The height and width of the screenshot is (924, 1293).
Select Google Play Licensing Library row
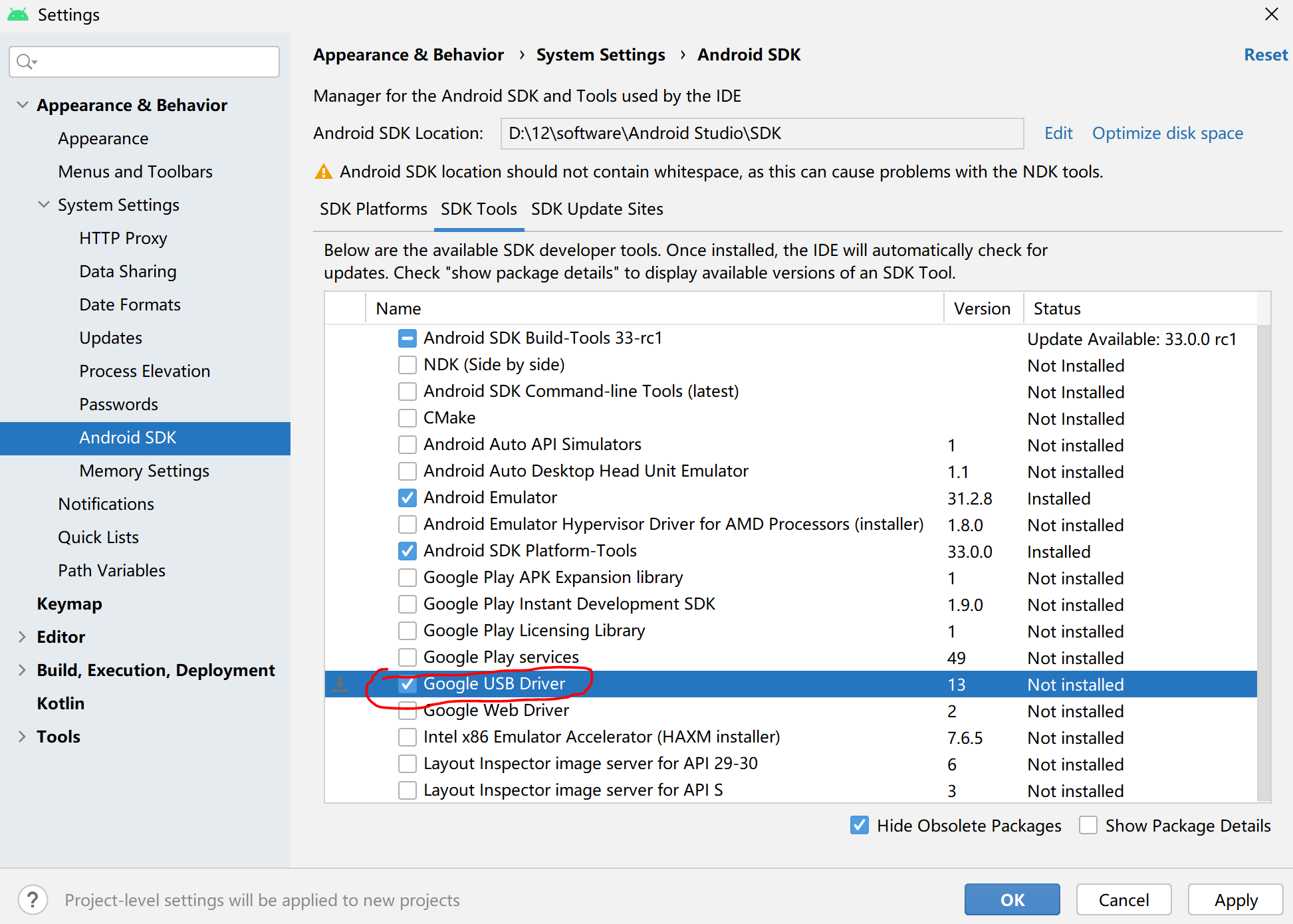(x=790, y=631)
